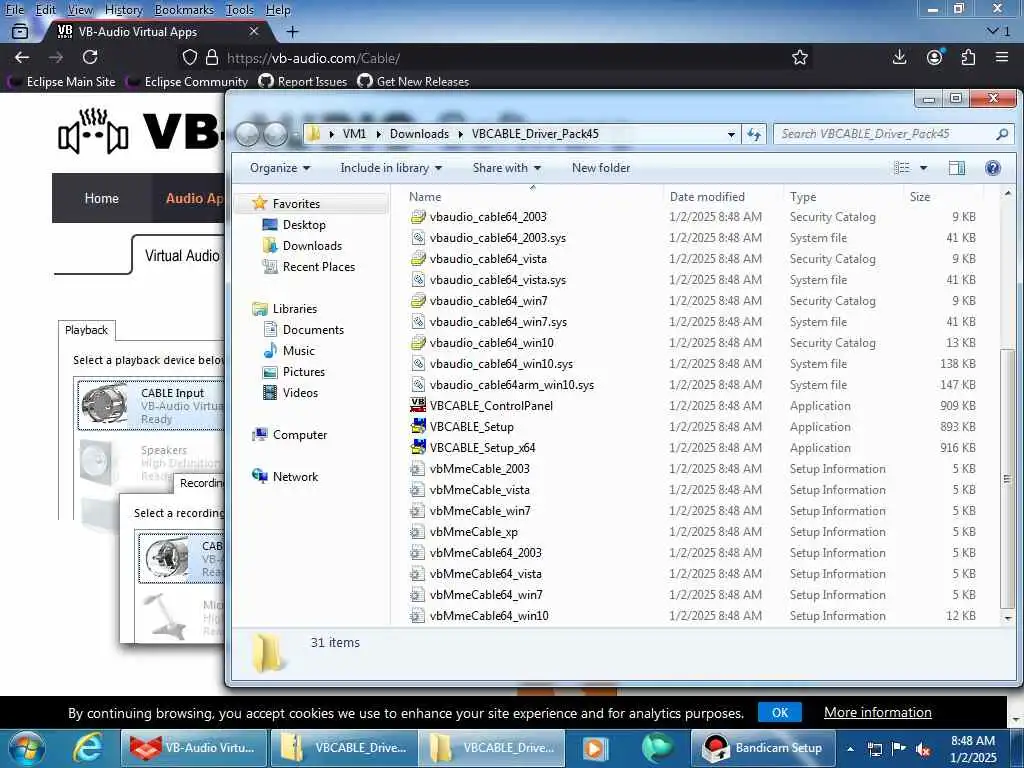The width and height of the screenshot is (1024, 768).
Task: Open Get New Releases bookmark
Action: click(413, 82)
